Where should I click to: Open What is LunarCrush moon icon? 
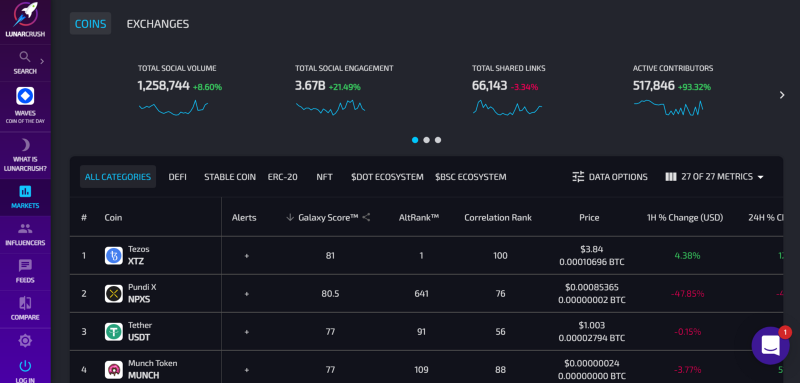(25, 145)
